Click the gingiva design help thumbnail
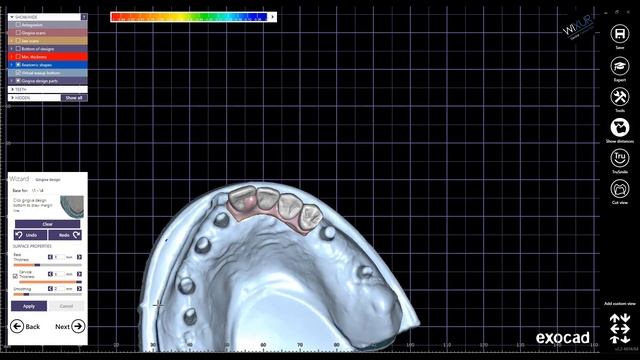Image resolution: width=640 pixels, height=360 pixels. (x=72, y=206)
